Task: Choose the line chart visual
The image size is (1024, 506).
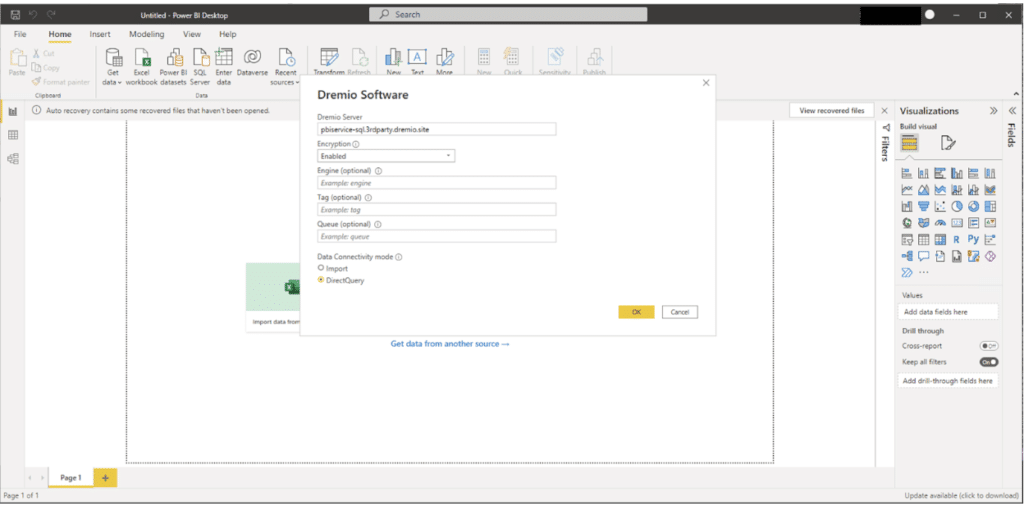Action: [x=906, y=190]
